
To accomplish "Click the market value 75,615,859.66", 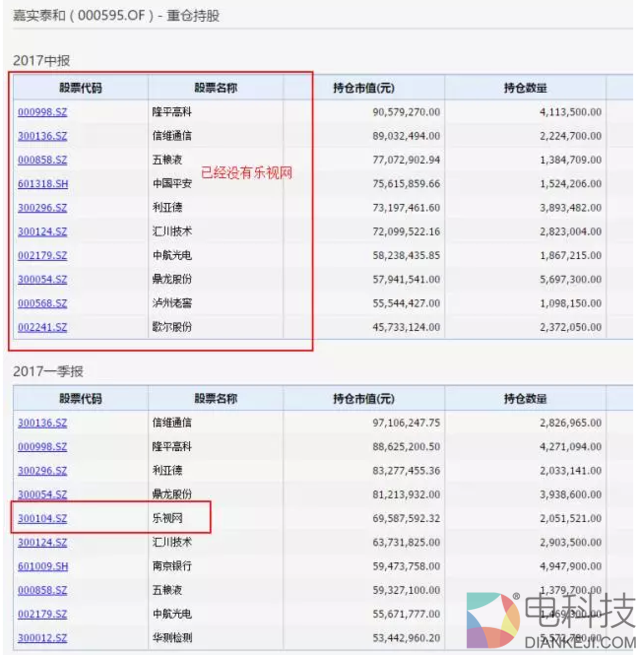I will pos(406,184).
